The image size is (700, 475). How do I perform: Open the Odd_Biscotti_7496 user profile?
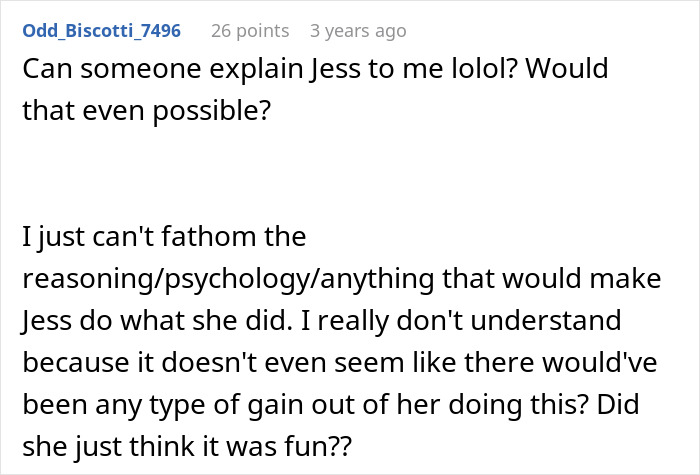point(101,31)
